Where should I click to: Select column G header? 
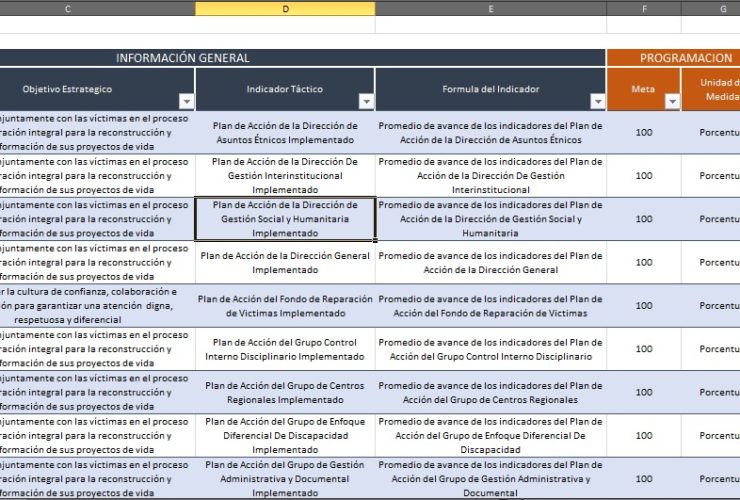click(x=711, y=8)
